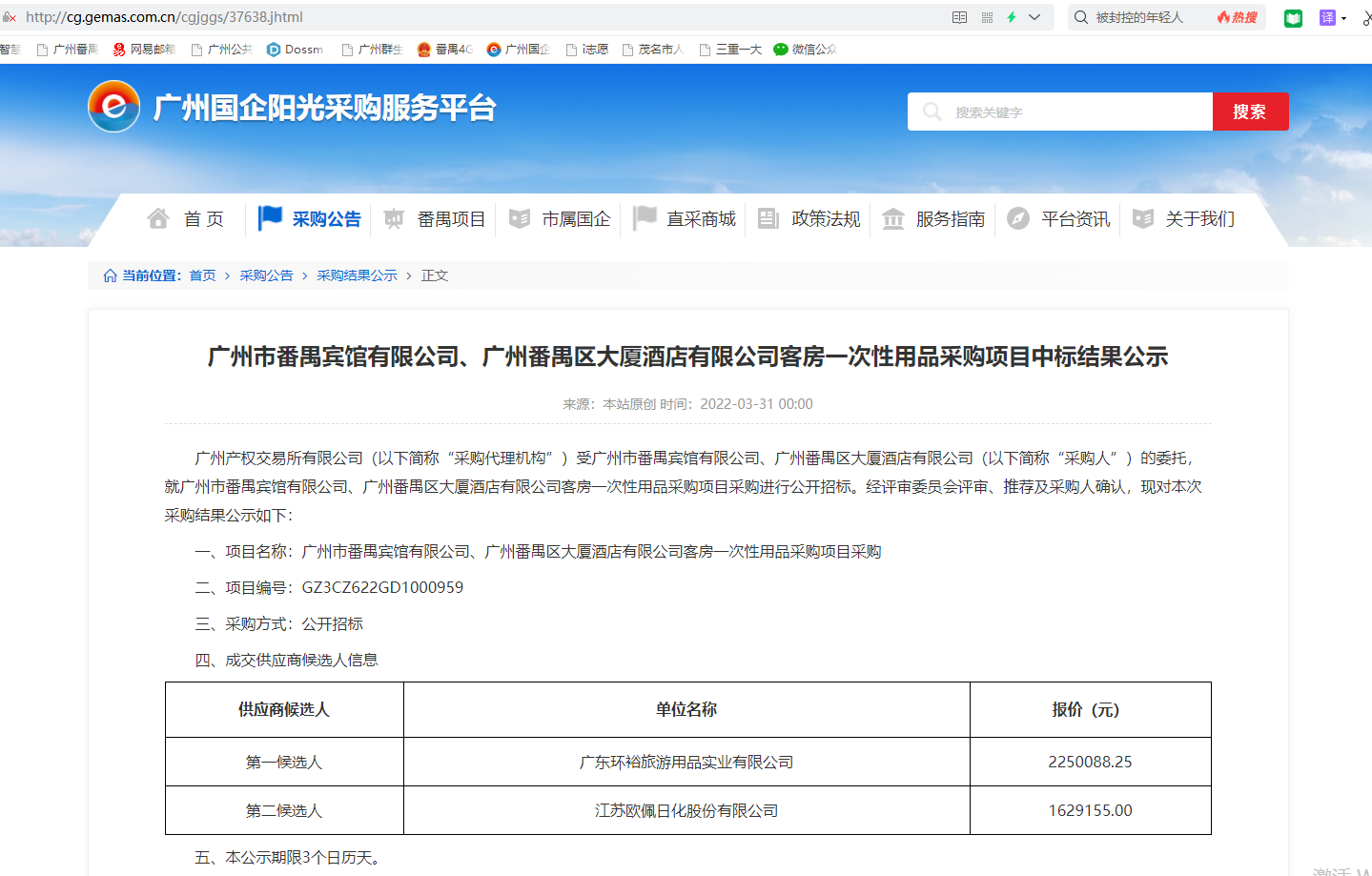1372x876 pixels.
Task: Open the 志愿 bookmark
Action: 587,50
